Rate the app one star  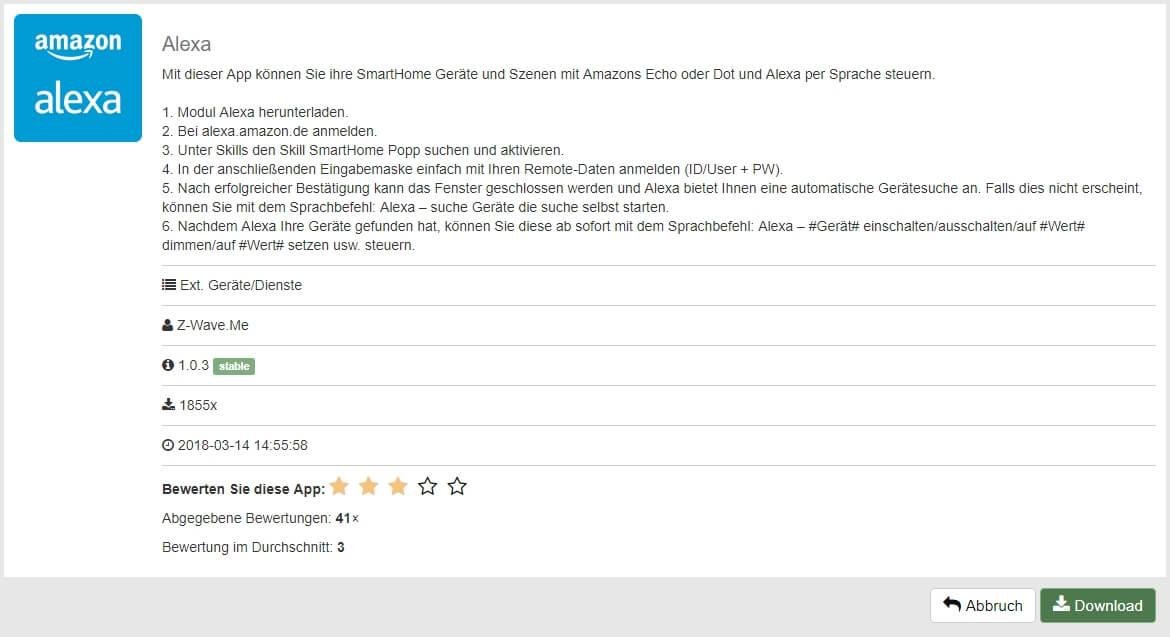[339, 487]
